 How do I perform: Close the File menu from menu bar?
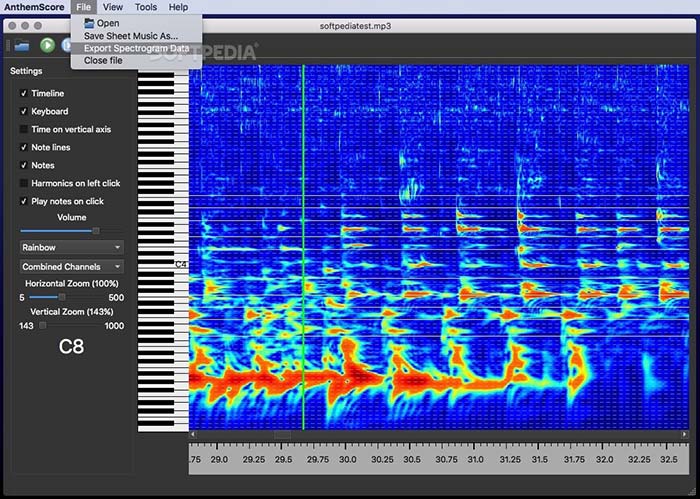83,7
